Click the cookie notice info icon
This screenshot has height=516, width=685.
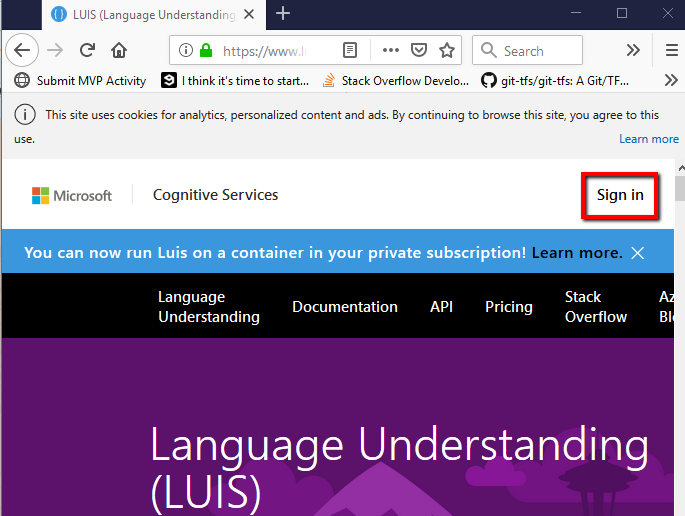pos(25,115)
